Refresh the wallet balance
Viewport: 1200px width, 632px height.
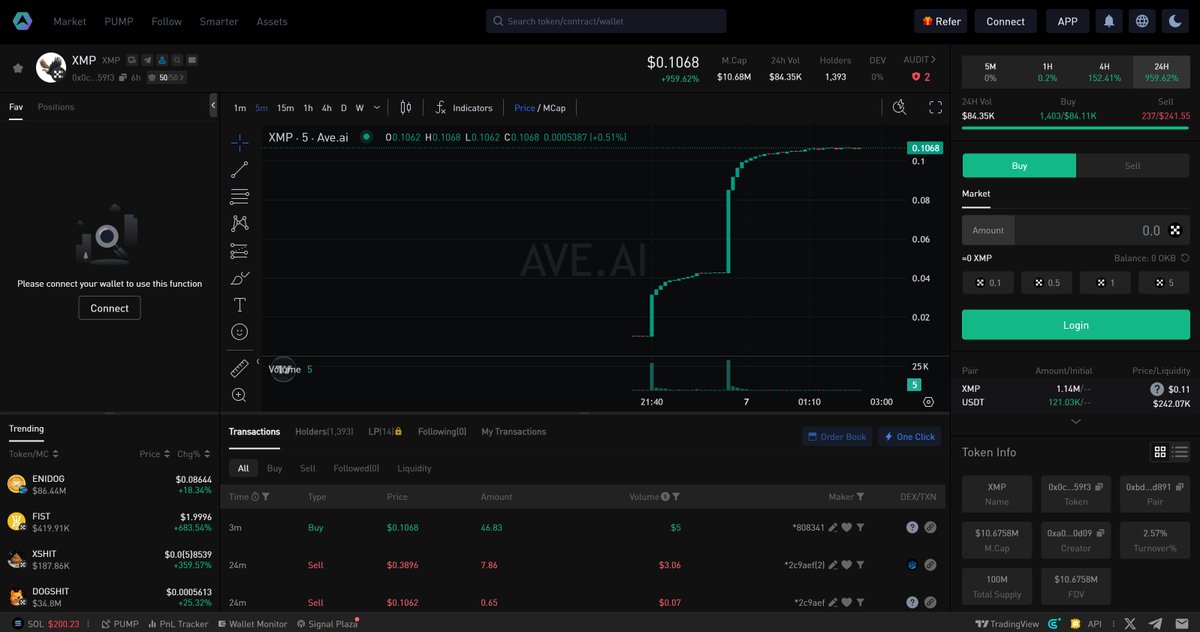coord(1185,258)
